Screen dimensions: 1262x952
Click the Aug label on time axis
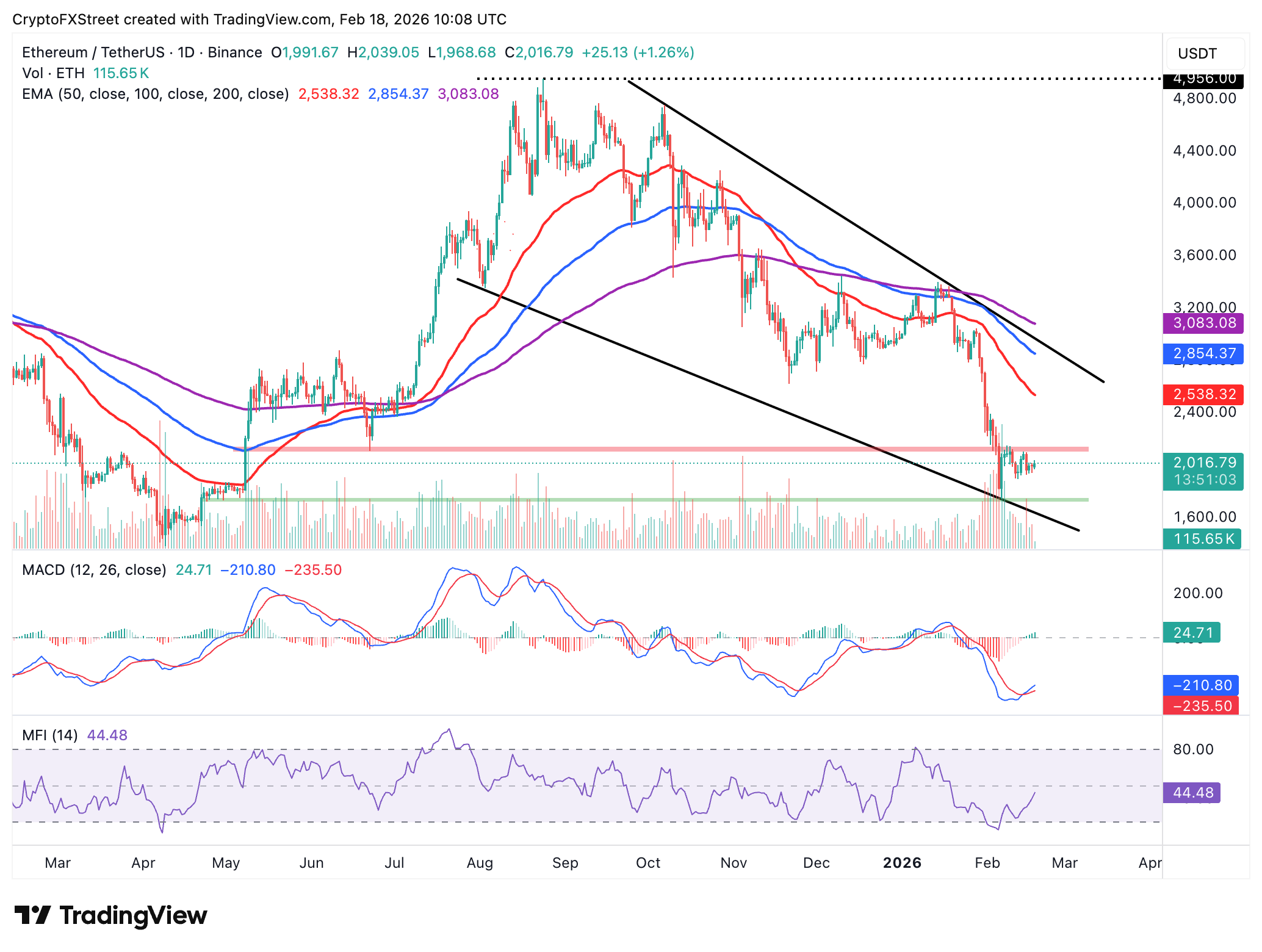(480, 863)
